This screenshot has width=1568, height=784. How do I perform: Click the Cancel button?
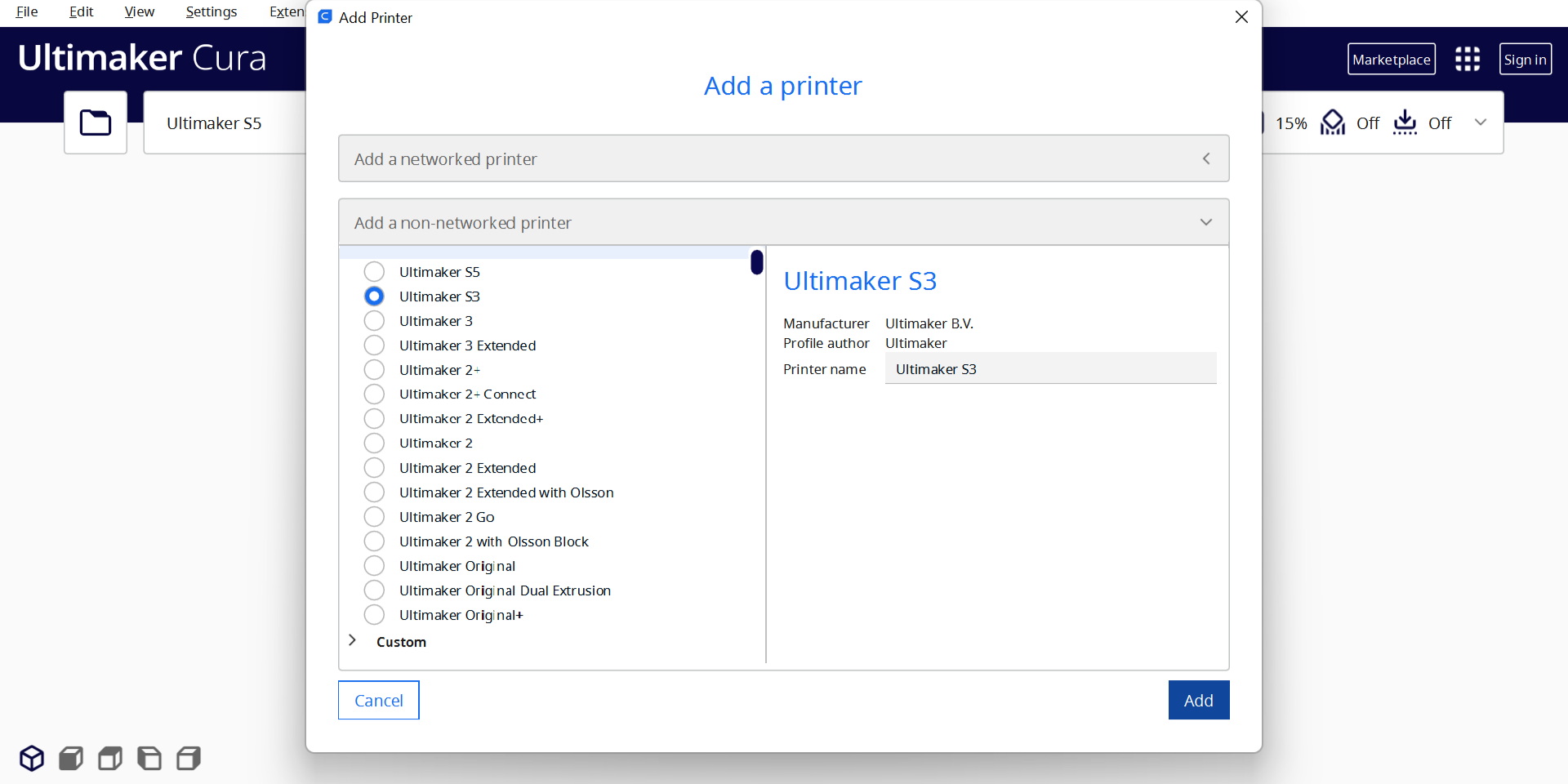tap(379, 700)
